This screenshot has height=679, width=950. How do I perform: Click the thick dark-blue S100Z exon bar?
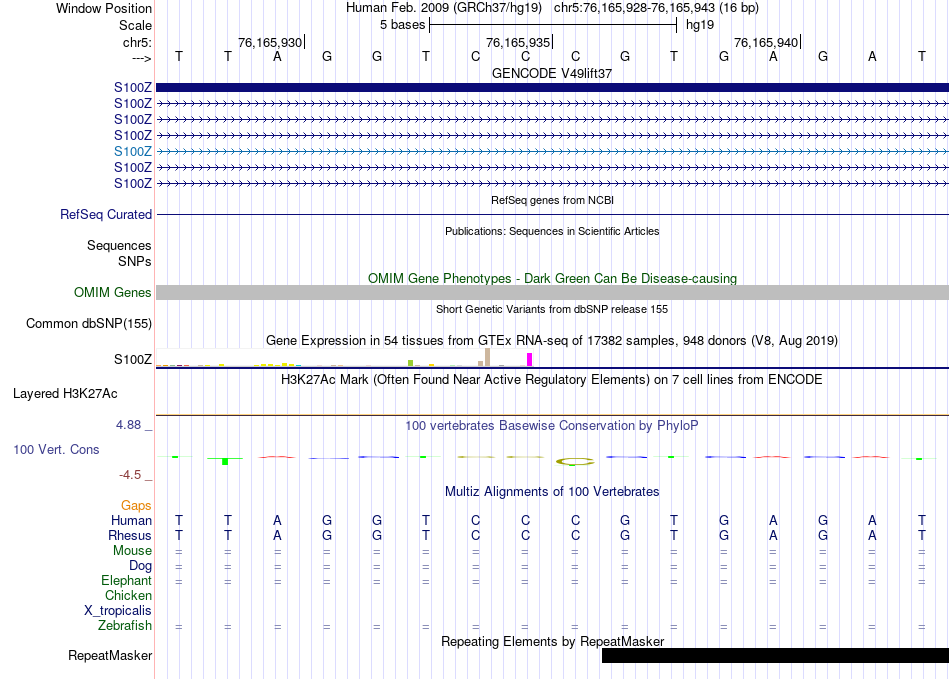[x=552, y=88]
